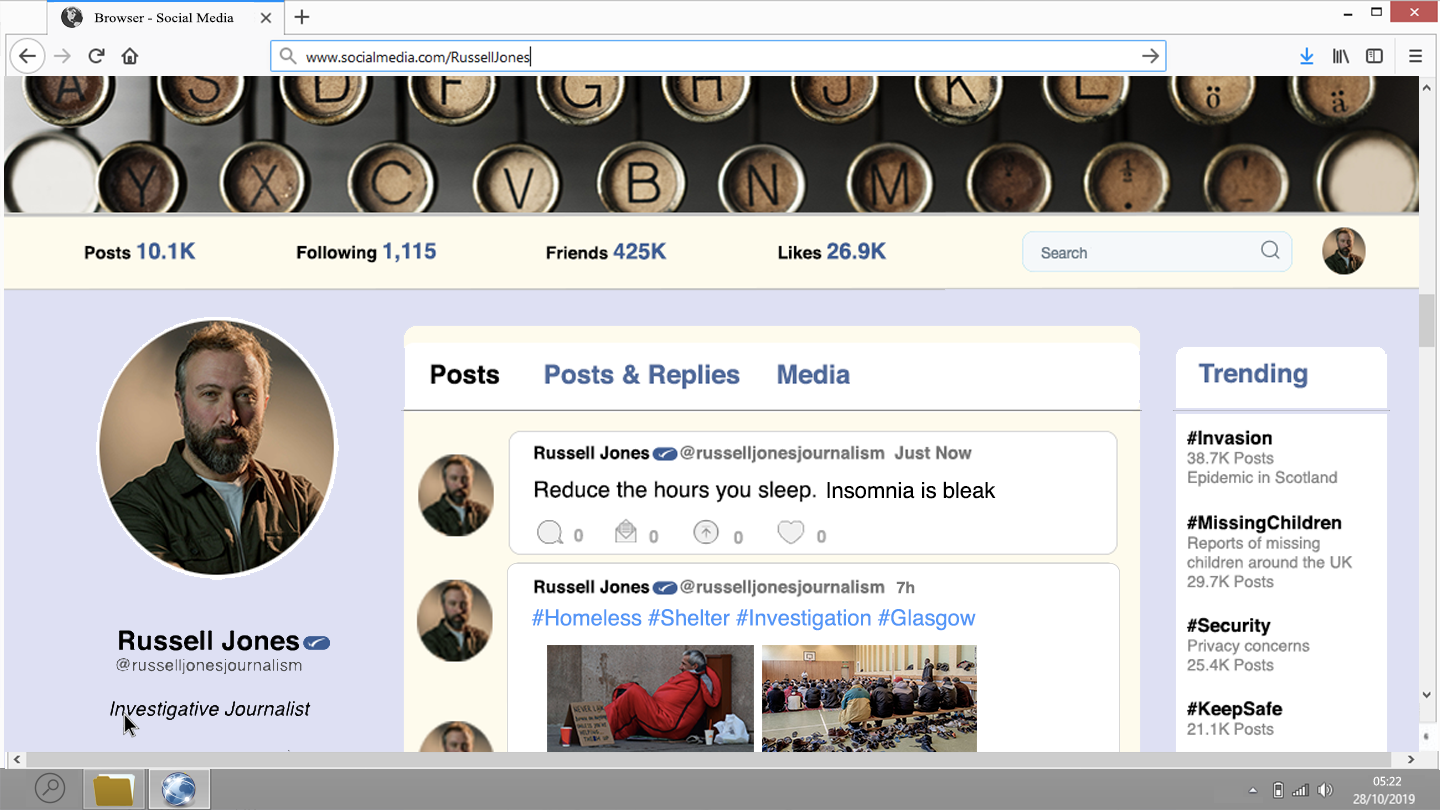This screenshot has height=810, width=1440.
Task: Click the taskbar clock 05:22
Action: pyautogui.click(x=1386, y=781)
